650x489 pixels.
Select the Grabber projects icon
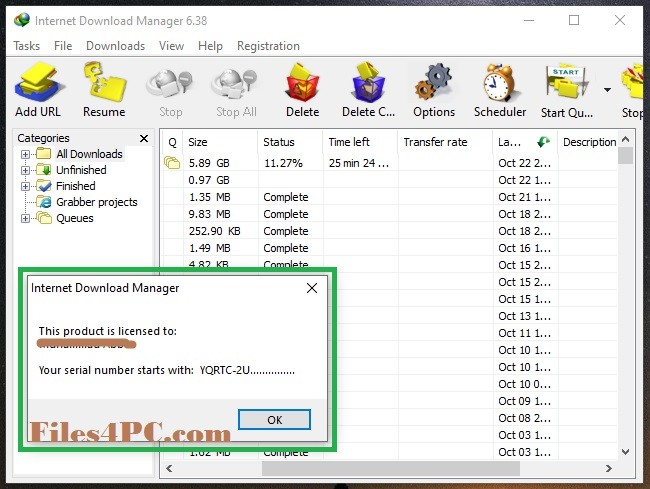click(43, 202)
